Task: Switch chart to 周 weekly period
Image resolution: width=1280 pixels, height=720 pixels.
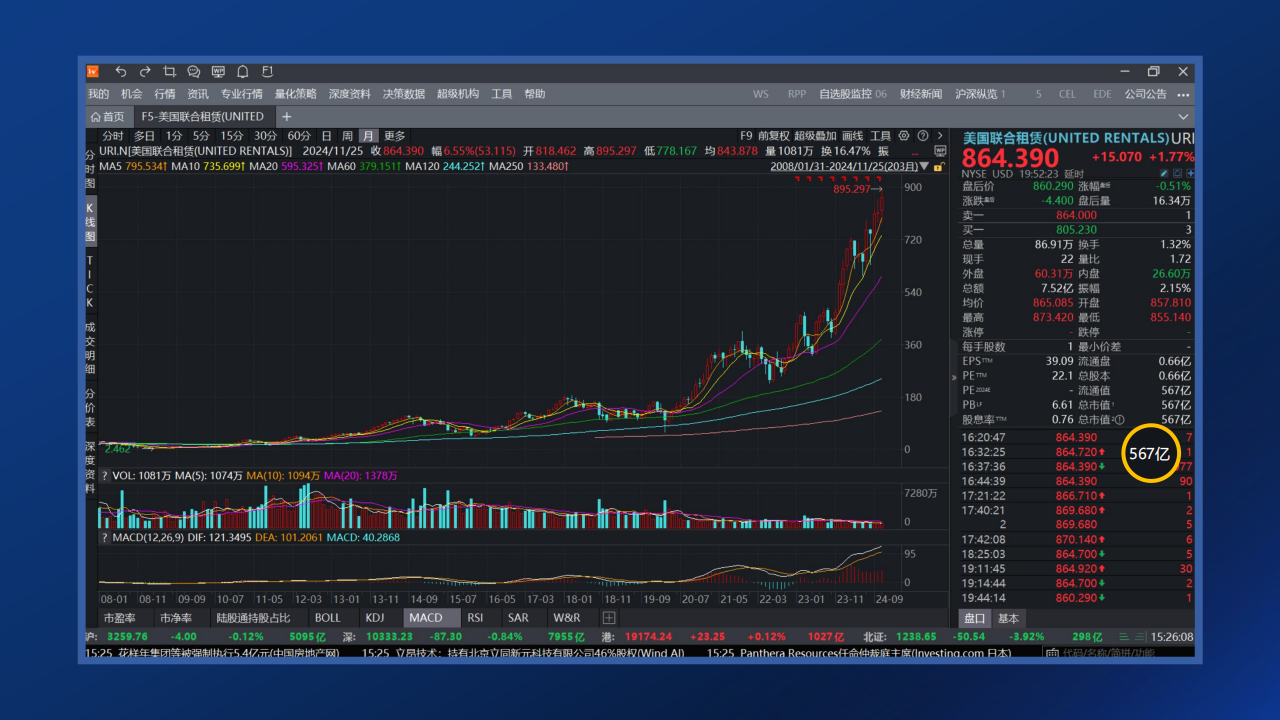Action: click(x=347, y=136)
